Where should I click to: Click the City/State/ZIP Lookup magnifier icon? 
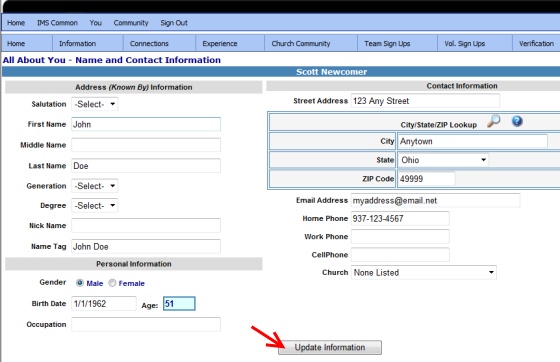494,121
